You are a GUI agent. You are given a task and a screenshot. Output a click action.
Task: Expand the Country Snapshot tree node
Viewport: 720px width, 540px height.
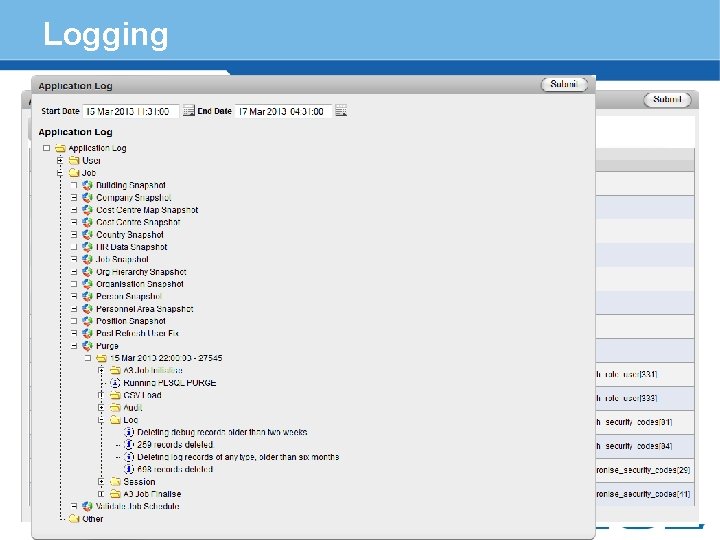tap(74, 235)
